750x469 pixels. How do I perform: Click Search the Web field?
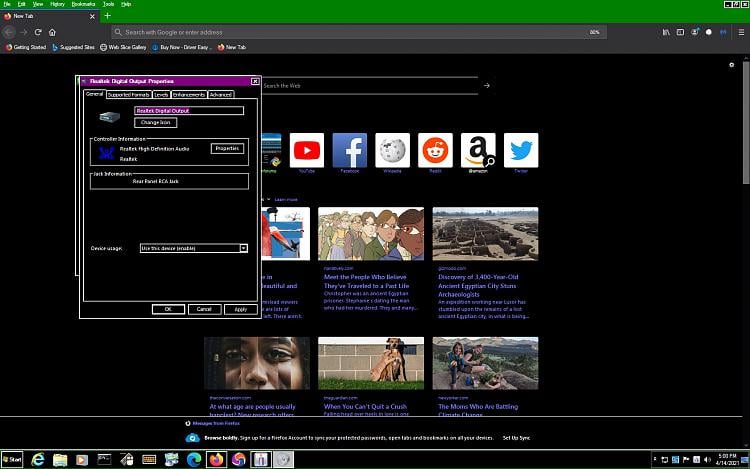click(x=371, y=86)
